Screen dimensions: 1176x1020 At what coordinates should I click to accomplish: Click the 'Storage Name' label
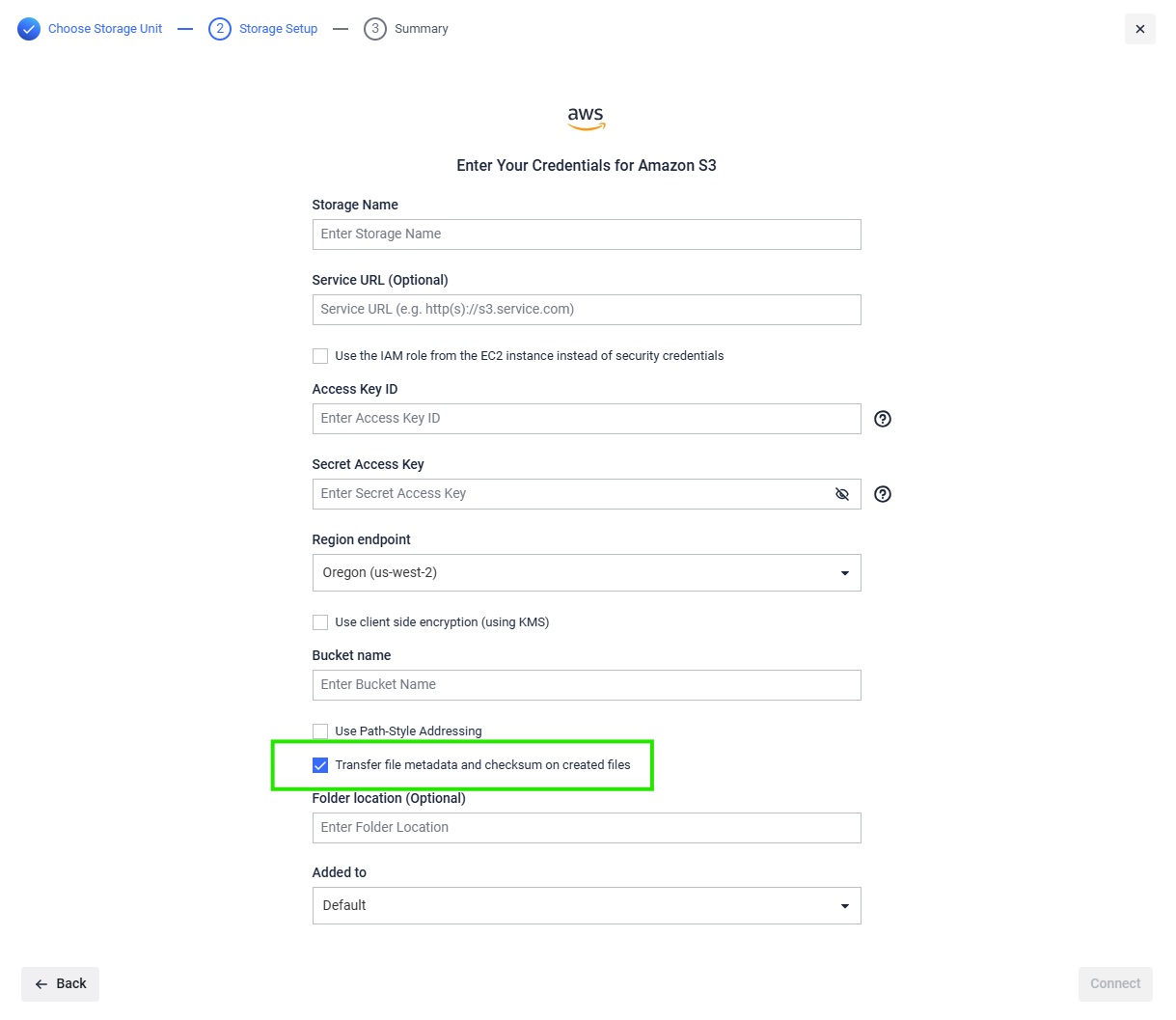tap(355, 205)
